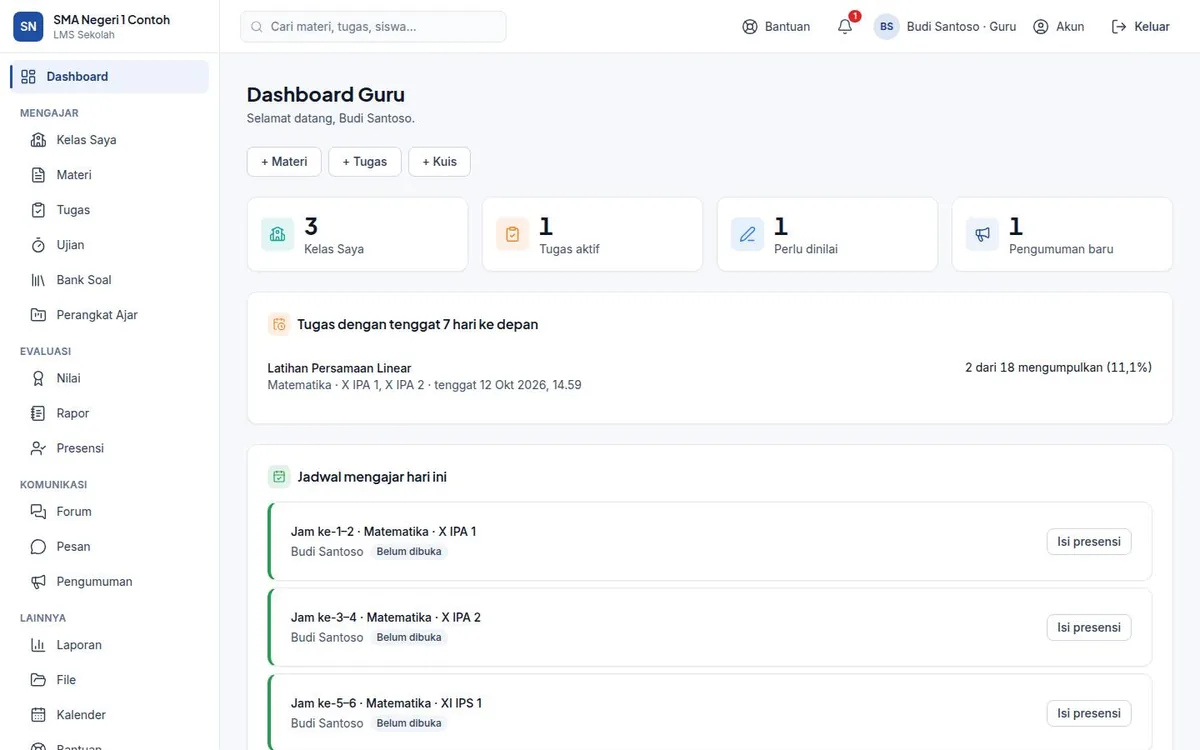This screenshot has width=1200, height=750.
Task: Click schedule row Jam ke-3–4 Matematika X IPA 2
Action: click(x=710, y=627)
